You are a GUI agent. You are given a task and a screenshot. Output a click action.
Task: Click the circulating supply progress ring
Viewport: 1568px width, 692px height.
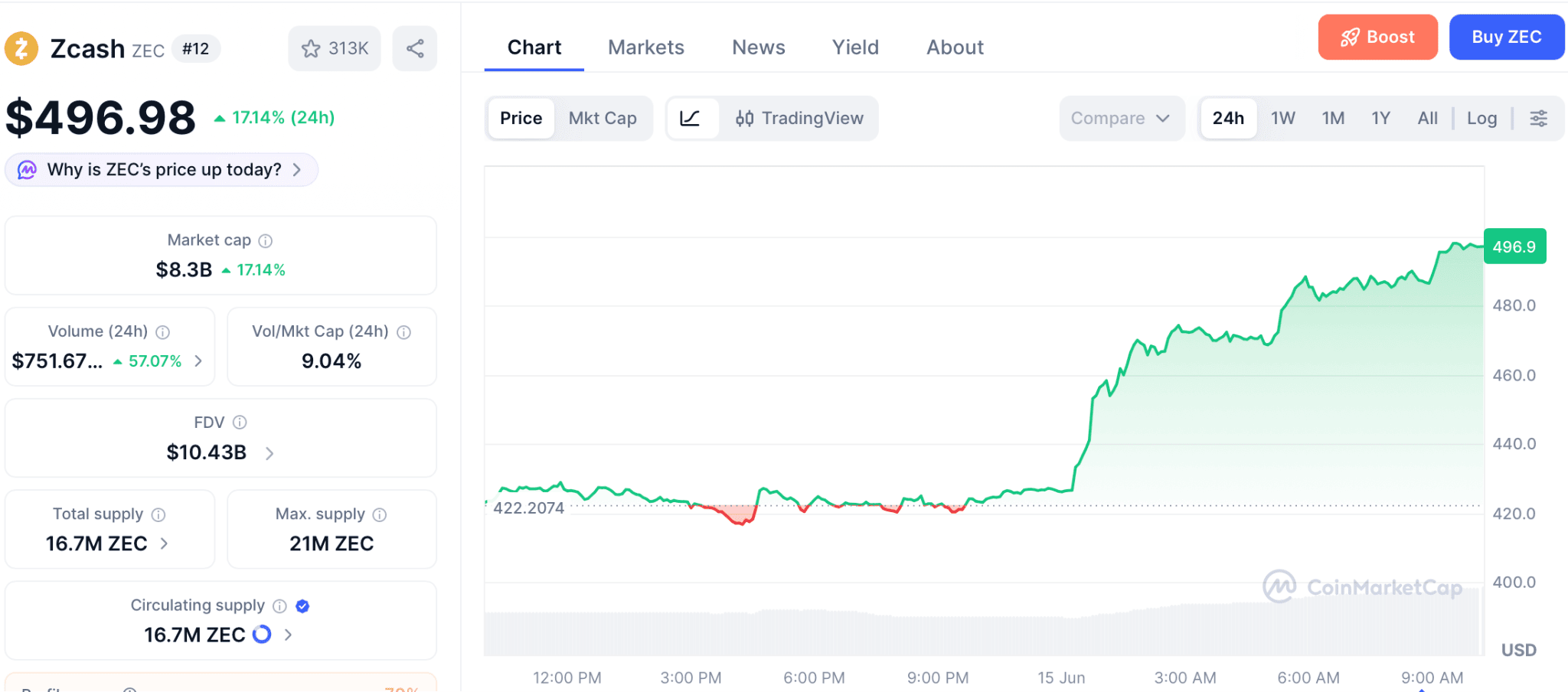tap(262, 635)
